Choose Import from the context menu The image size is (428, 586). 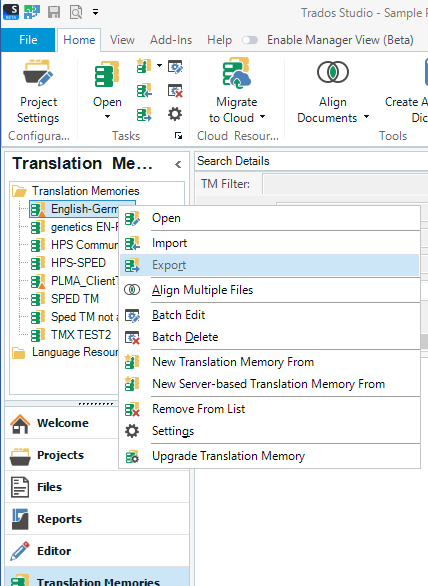click(x=270, y=243)
